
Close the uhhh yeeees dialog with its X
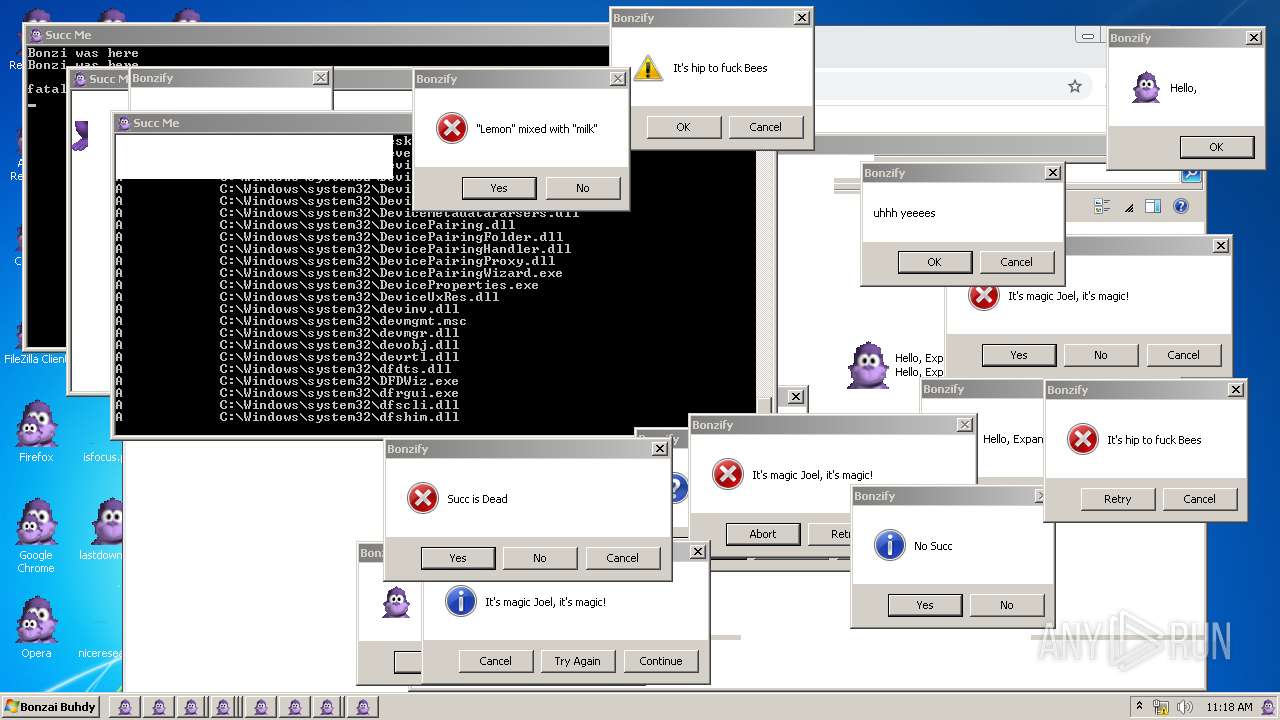coord(1052,173)
